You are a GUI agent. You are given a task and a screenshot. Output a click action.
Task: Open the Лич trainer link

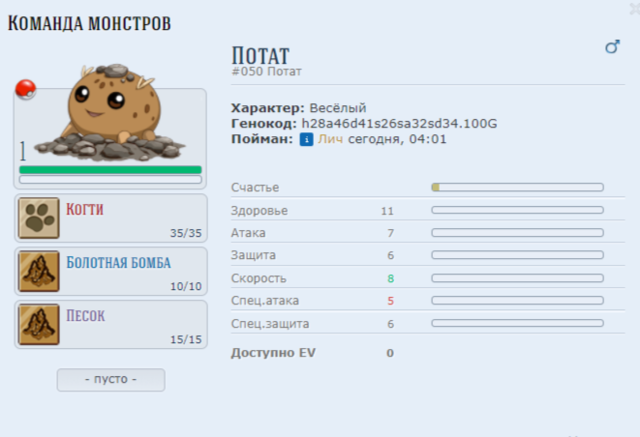[x=330, y=139]
